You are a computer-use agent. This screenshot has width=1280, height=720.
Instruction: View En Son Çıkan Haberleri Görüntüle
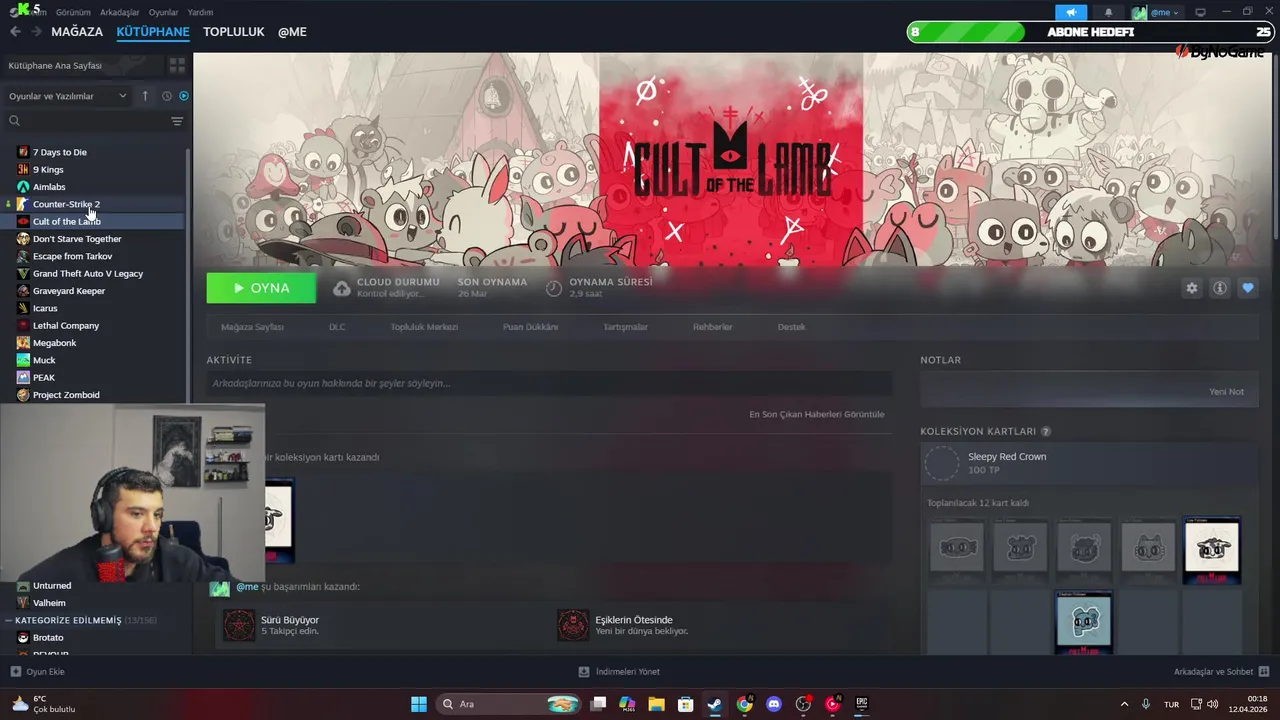pos(816,414)
